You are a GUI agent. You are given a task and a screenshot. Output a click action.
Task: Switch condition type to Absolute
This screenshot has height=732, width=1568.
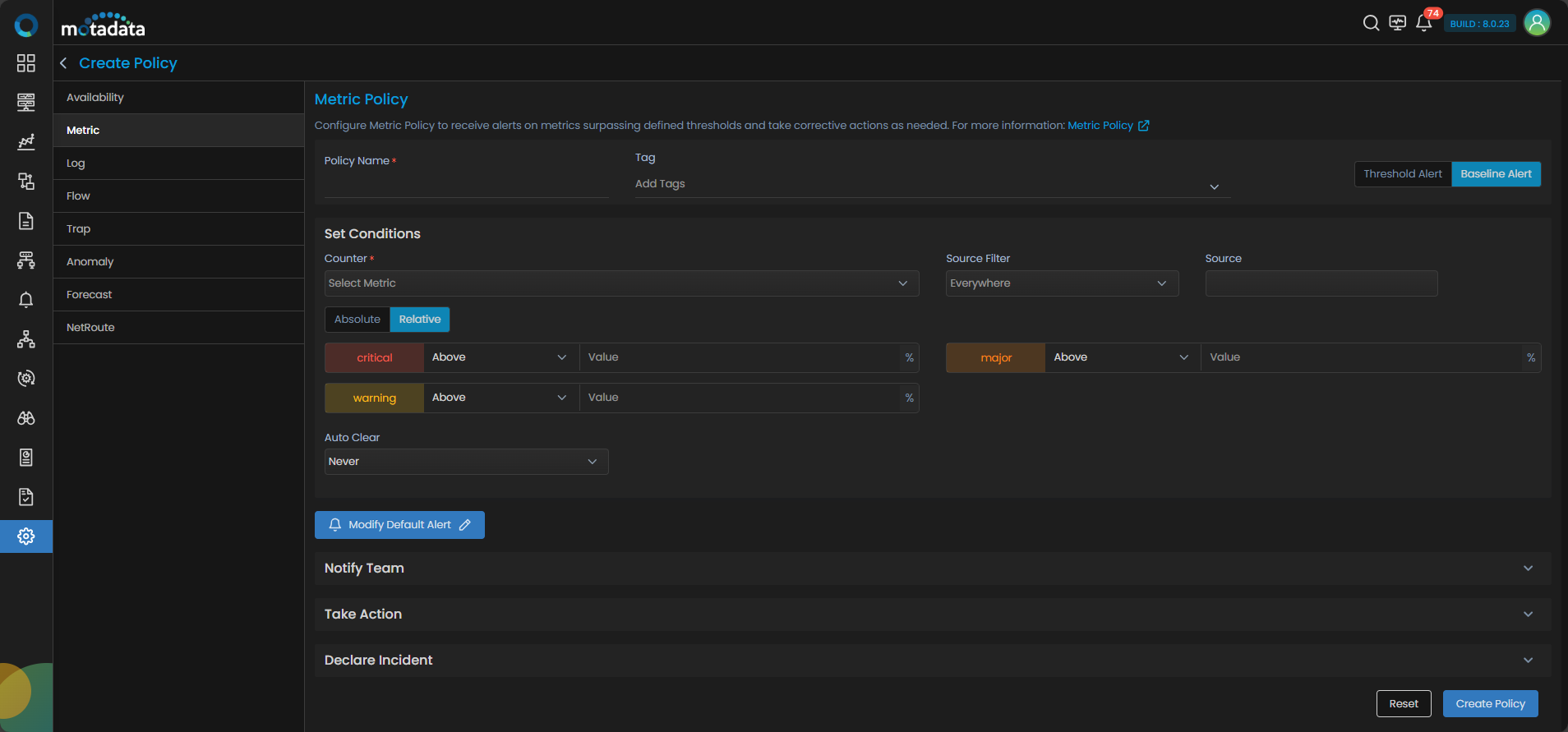click(x=357, y=320)
